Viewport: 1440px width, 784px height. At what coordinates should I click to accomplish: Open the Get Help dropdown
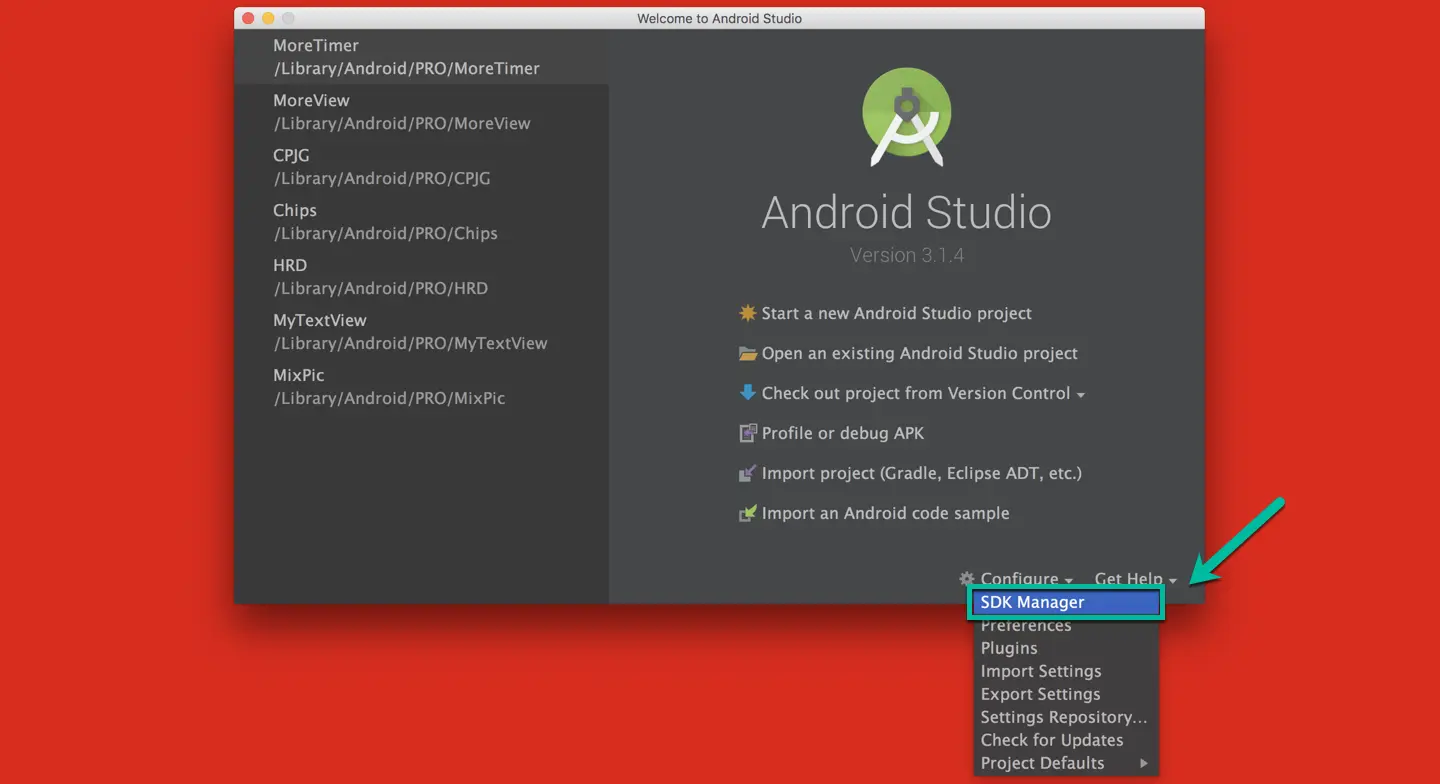(x=1129, y=579)
